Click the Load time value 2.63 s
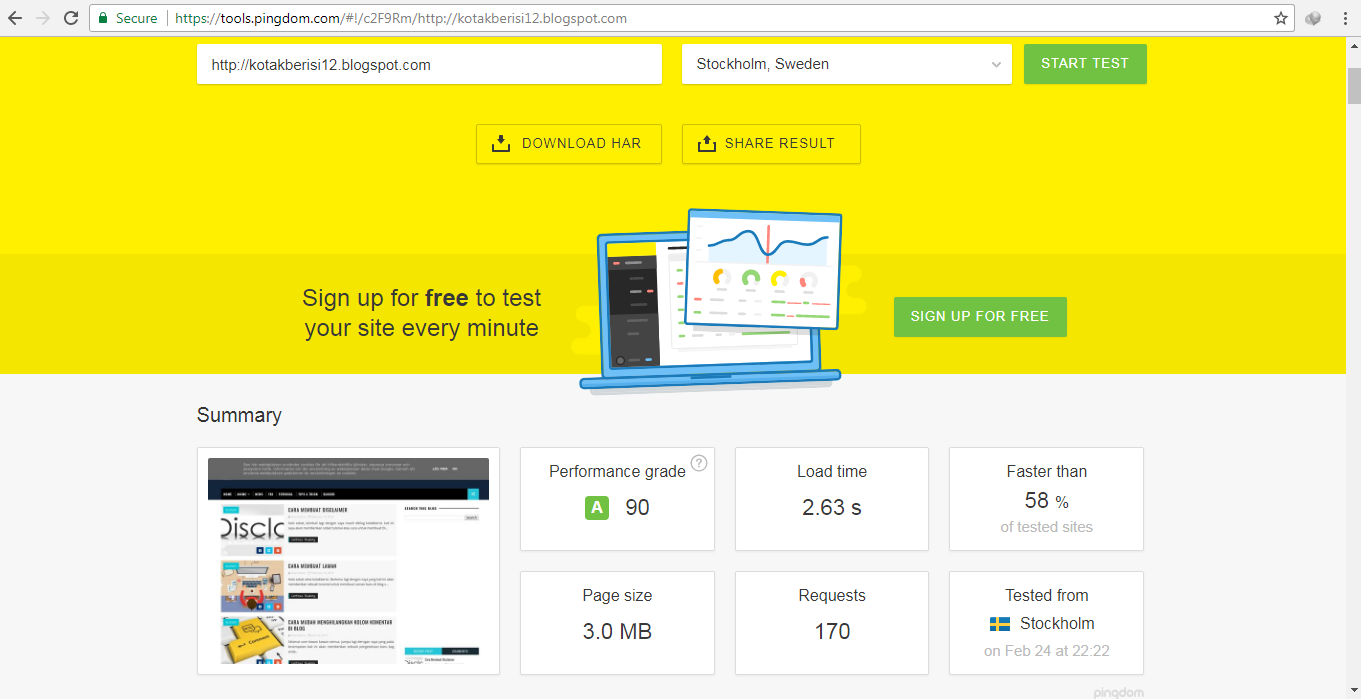The width and height of the screenshot is (1361, 699). (832, 508)
